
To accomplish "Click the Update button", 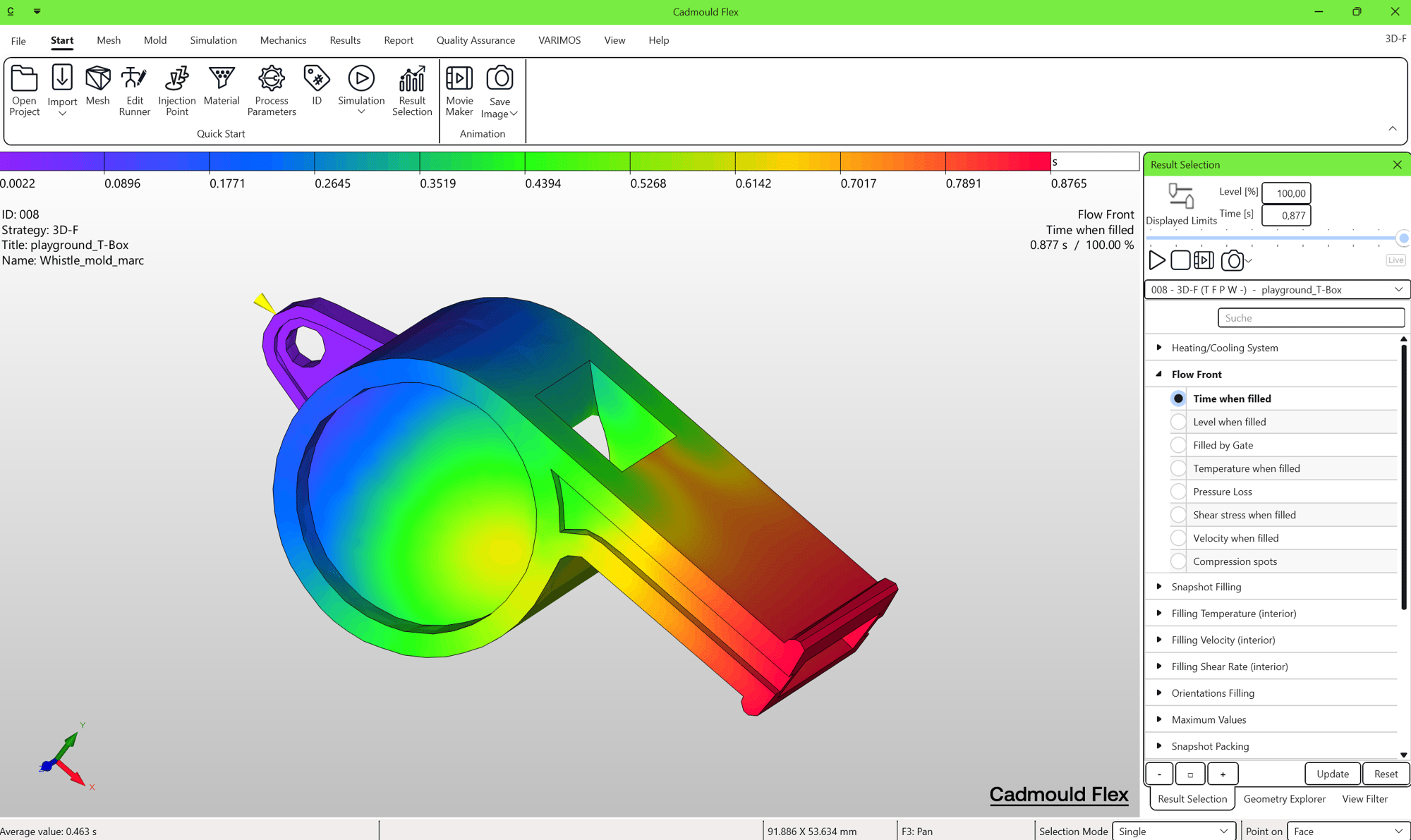I will click(1332, 774).
